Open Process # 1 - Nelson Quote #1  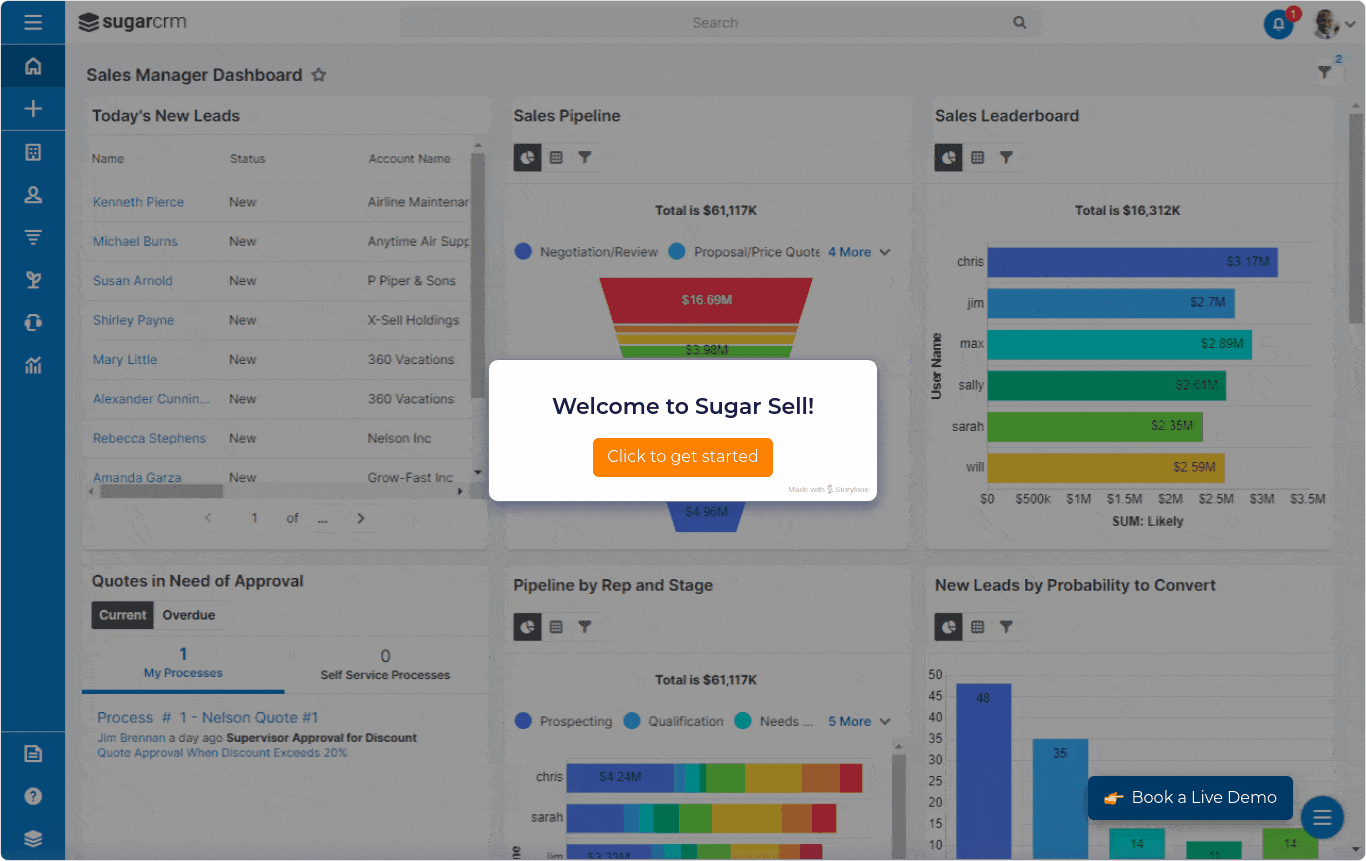coord(207,718)
